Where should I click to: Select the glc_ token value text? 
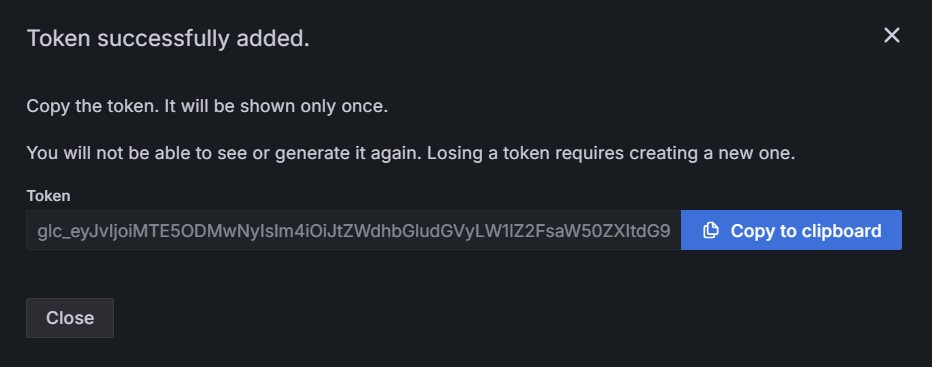pyautogui.click(x=354, y=231)
